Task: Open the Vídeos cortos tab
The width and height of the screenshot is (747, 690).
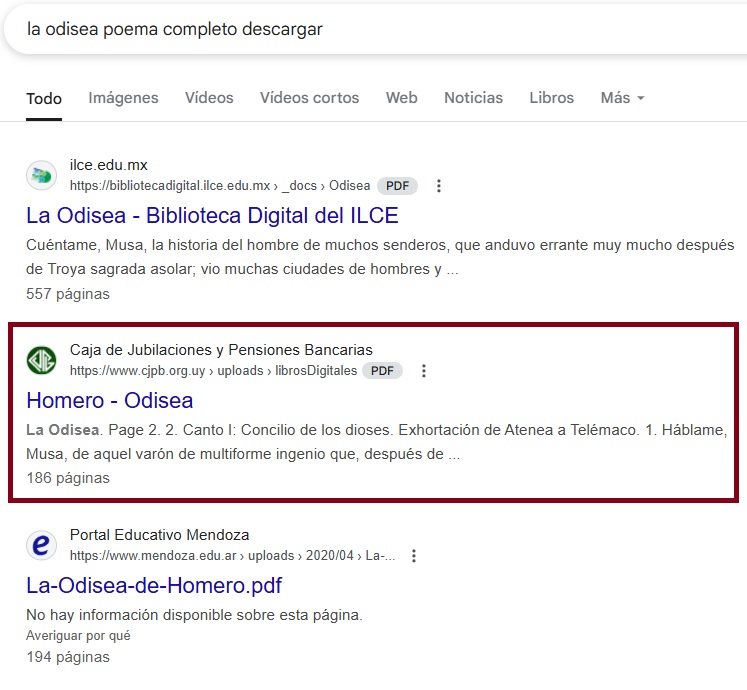Action: [x=310, y=98]
